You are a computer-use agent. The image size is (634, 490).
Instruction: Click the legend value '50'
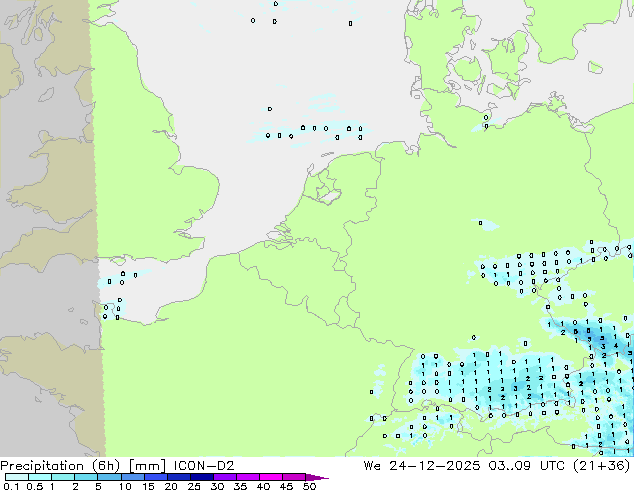309,486
